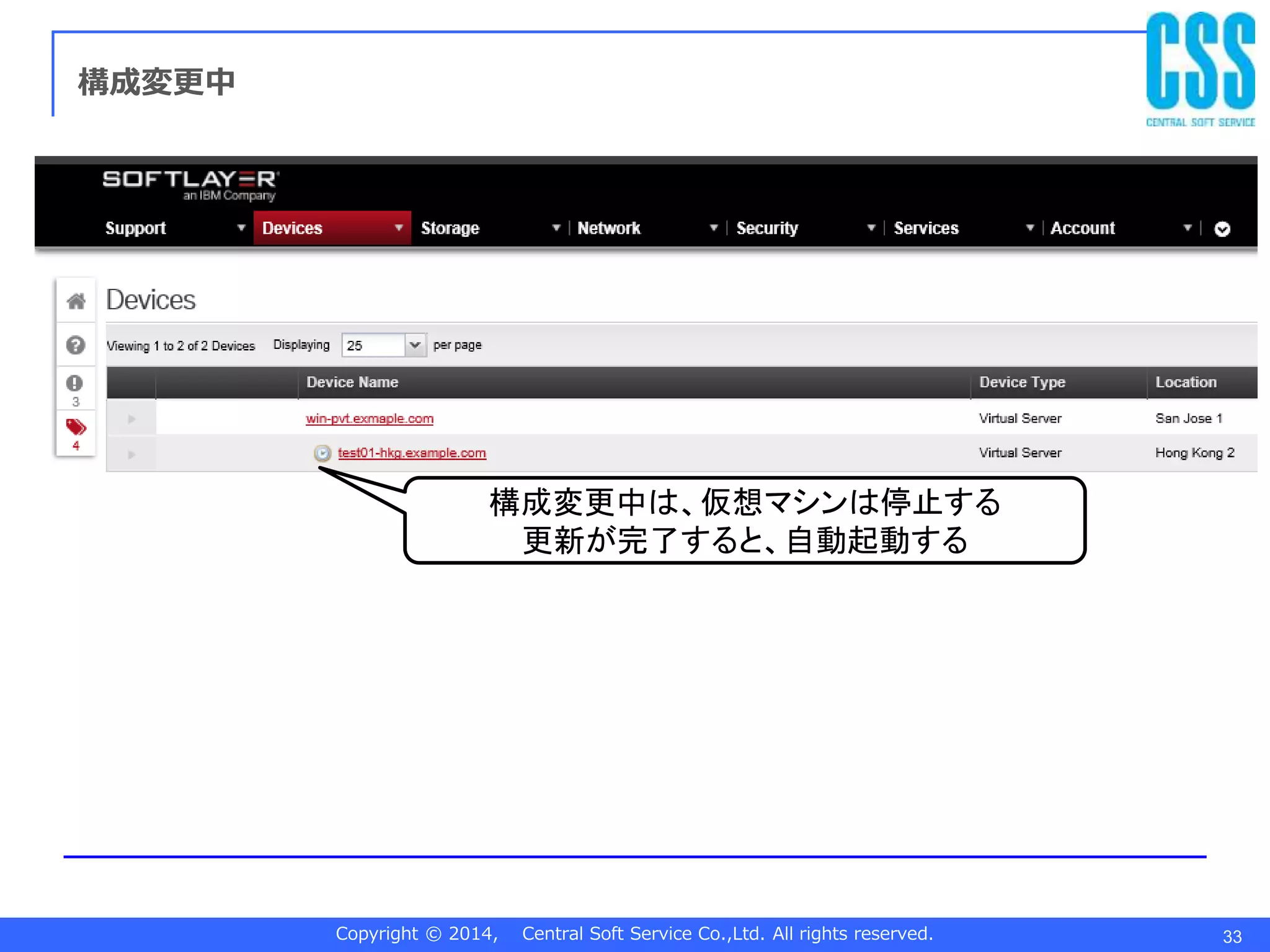Screen dimensions: 1270x952
Task: Click Virtual Server in the win-pvt row
Action: coord(1020,418)
